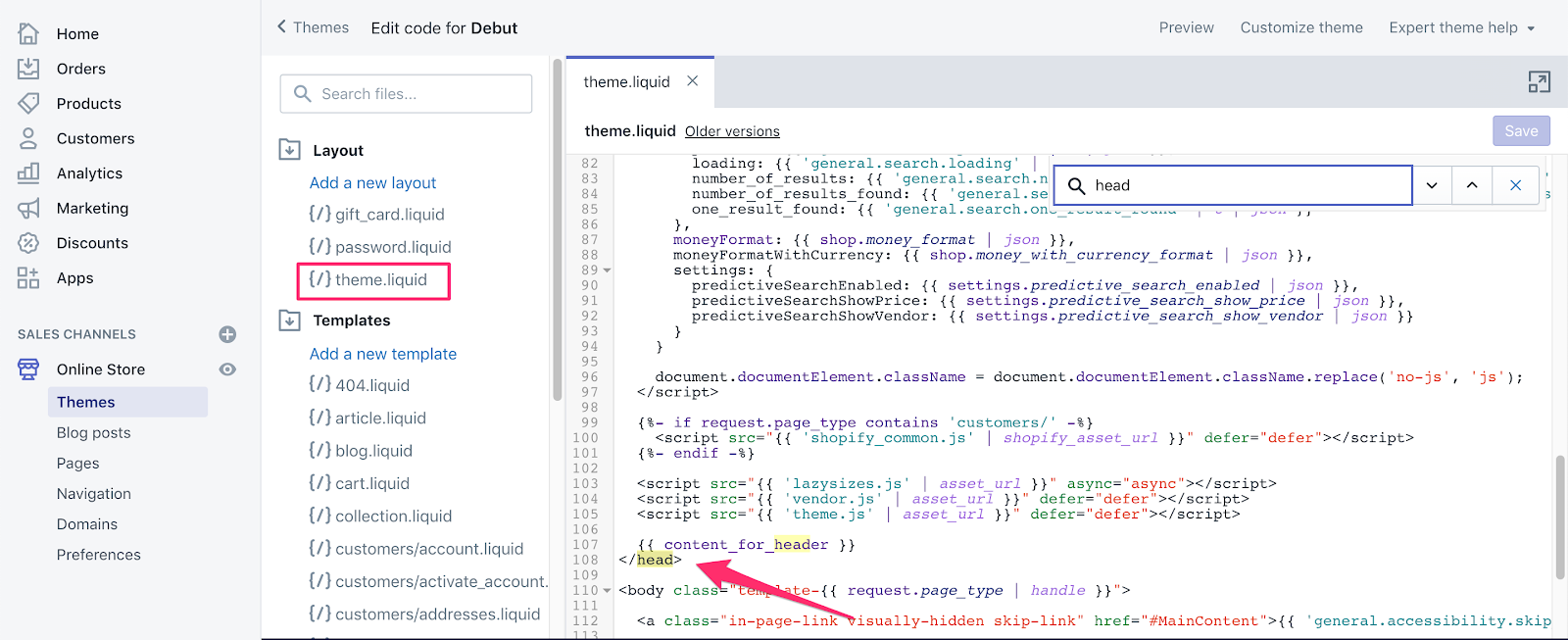The image size is (1568, 640).
Task: Open article.liquid template
Action: click(367, 418)
